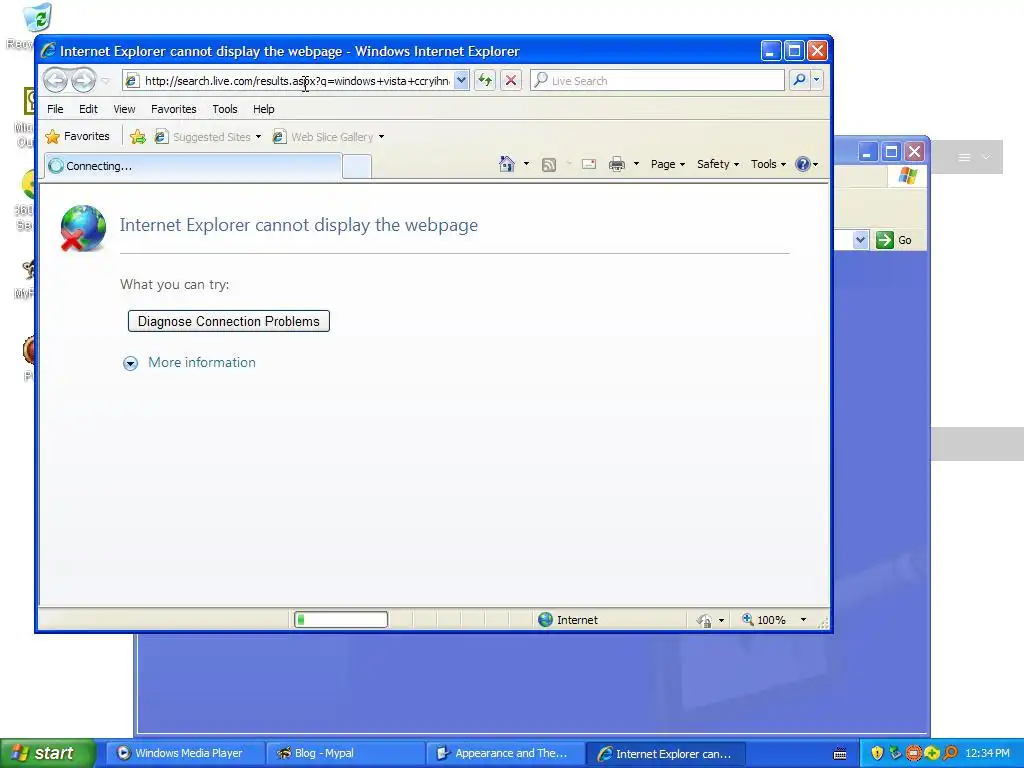Select the Connecting... tab
Screen dimensions: 1024x768
point(193,166)
